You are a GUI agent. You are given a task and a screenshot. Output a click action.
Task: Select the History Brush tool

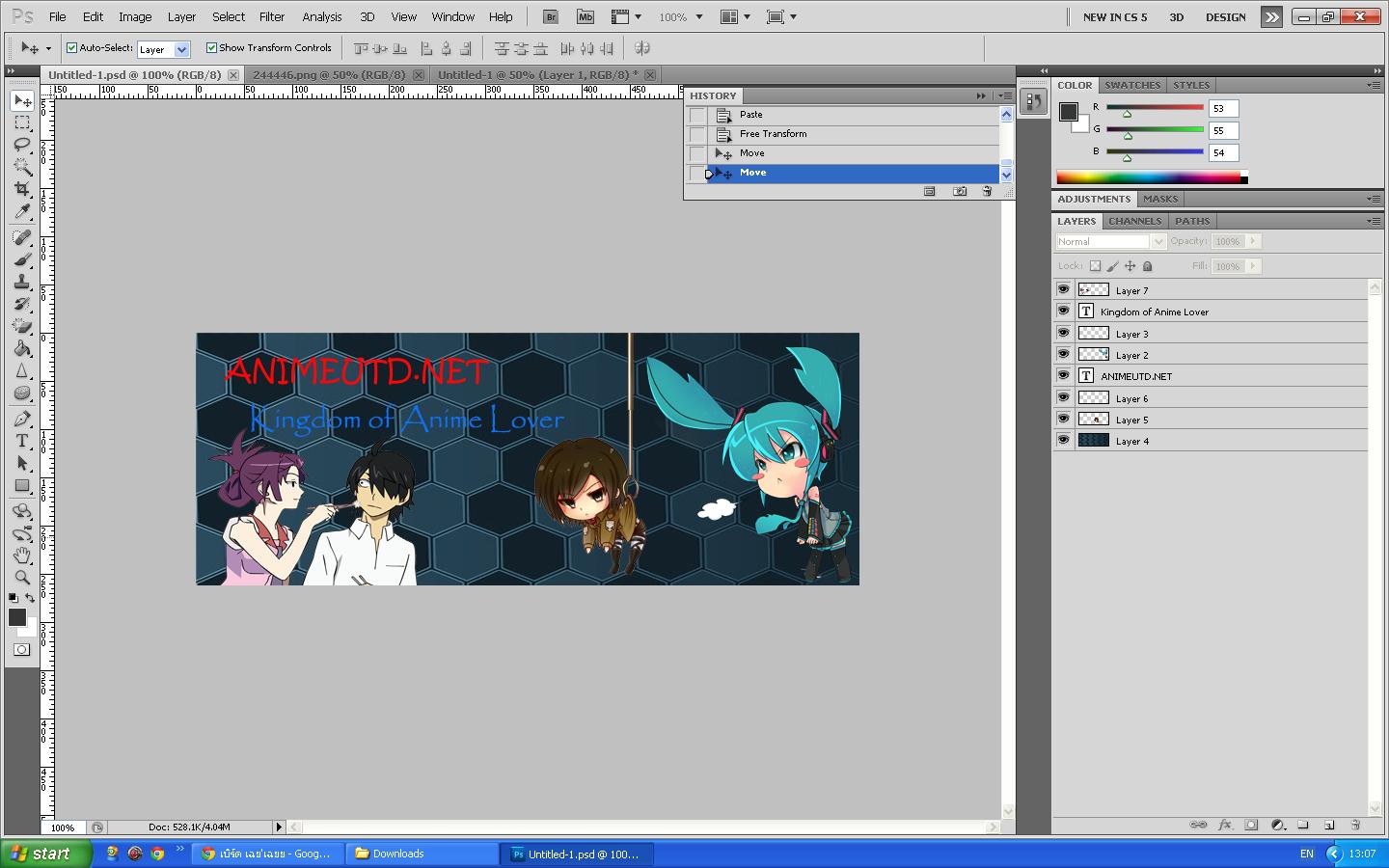tap(22, 304)
